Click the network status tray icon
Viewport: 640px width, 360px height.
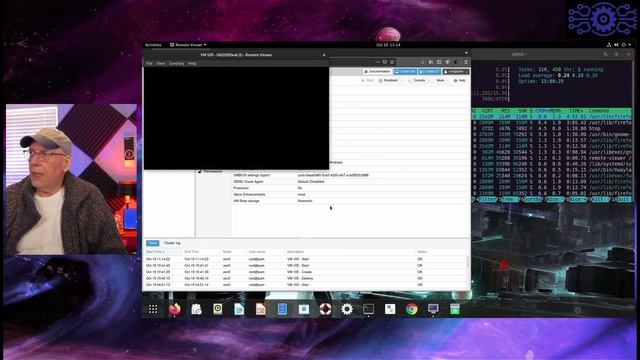609,45
